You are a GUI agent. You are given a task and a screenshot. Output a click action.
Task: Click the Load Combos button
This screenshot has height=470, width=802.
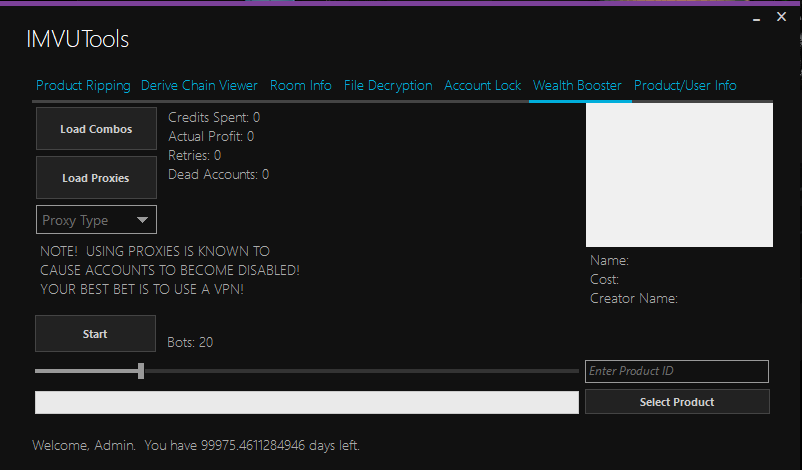(96, 129)
